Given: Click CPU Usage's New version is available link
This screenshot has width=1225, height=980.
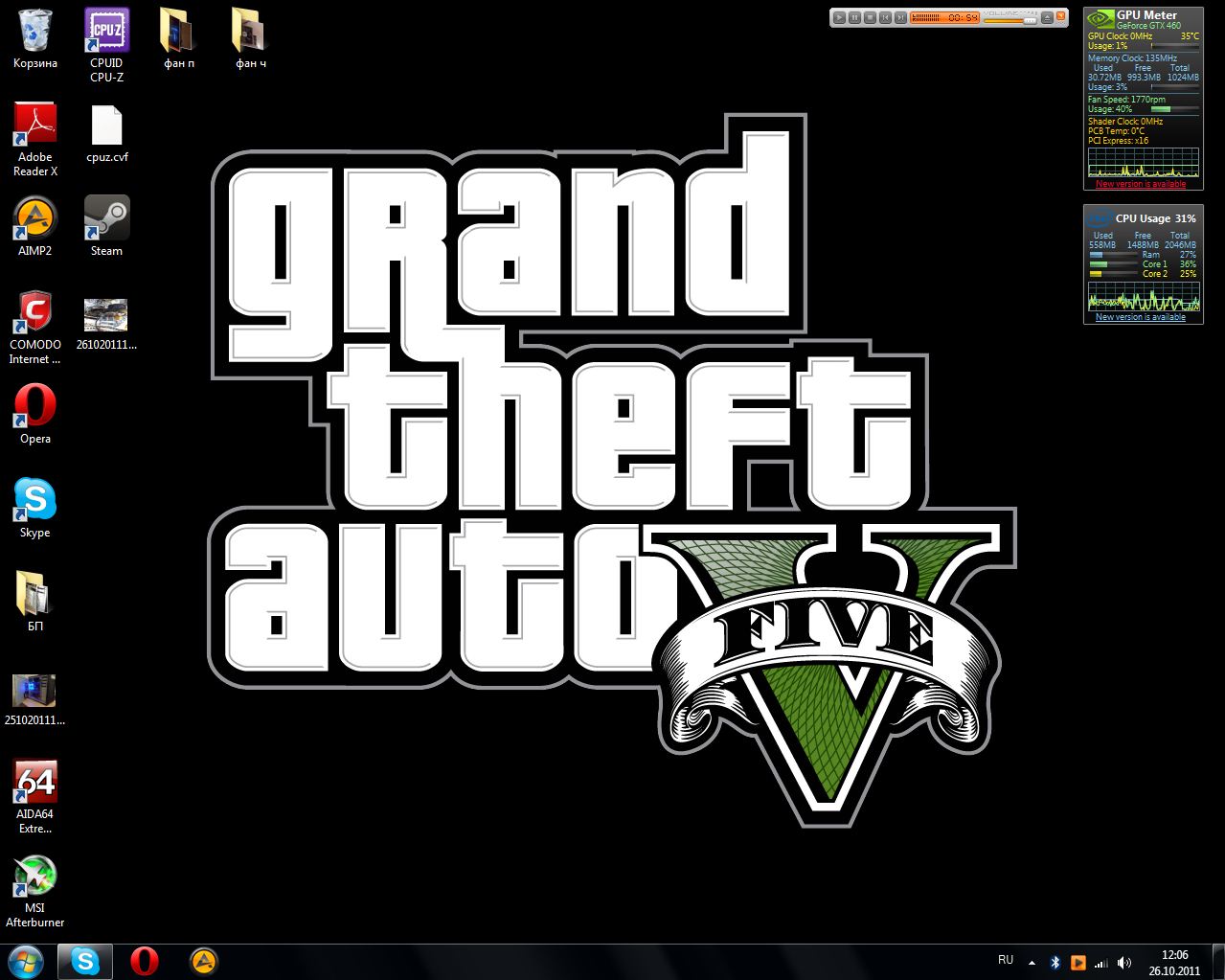Looking at the screenshot, I should coord(1140,317).
